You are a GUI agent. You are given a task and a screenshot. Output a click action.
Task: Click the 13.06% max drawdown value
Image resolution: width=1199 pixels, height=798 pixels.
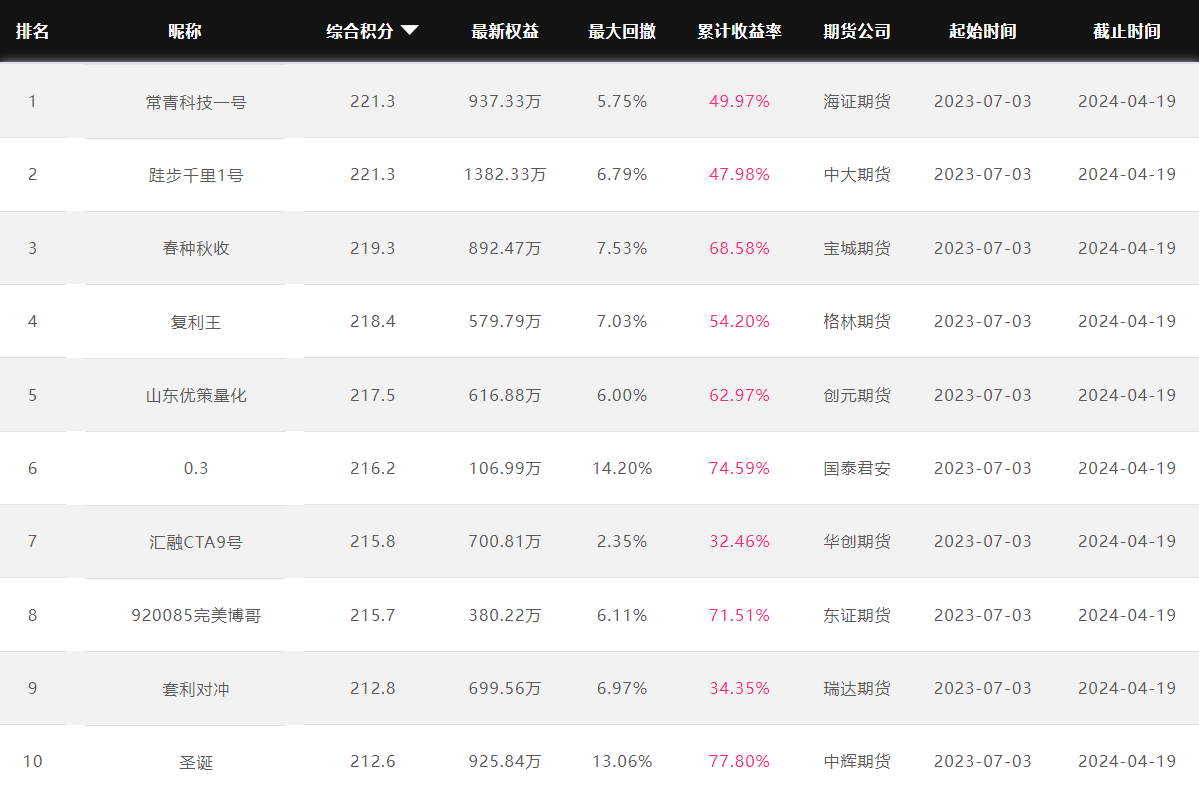[x=622, y=761]
